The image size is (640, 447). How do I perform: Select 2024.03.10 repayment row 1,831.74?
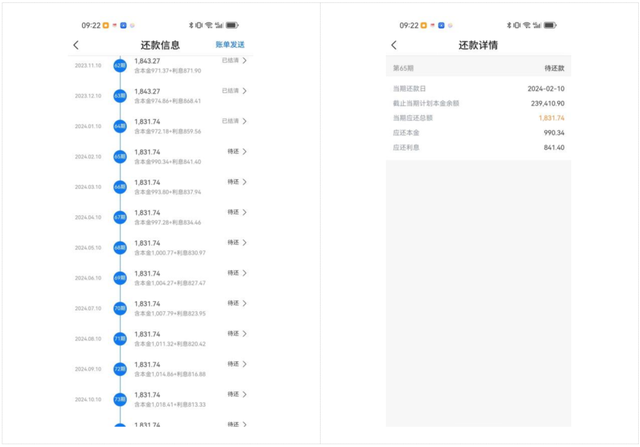[160, 187]
